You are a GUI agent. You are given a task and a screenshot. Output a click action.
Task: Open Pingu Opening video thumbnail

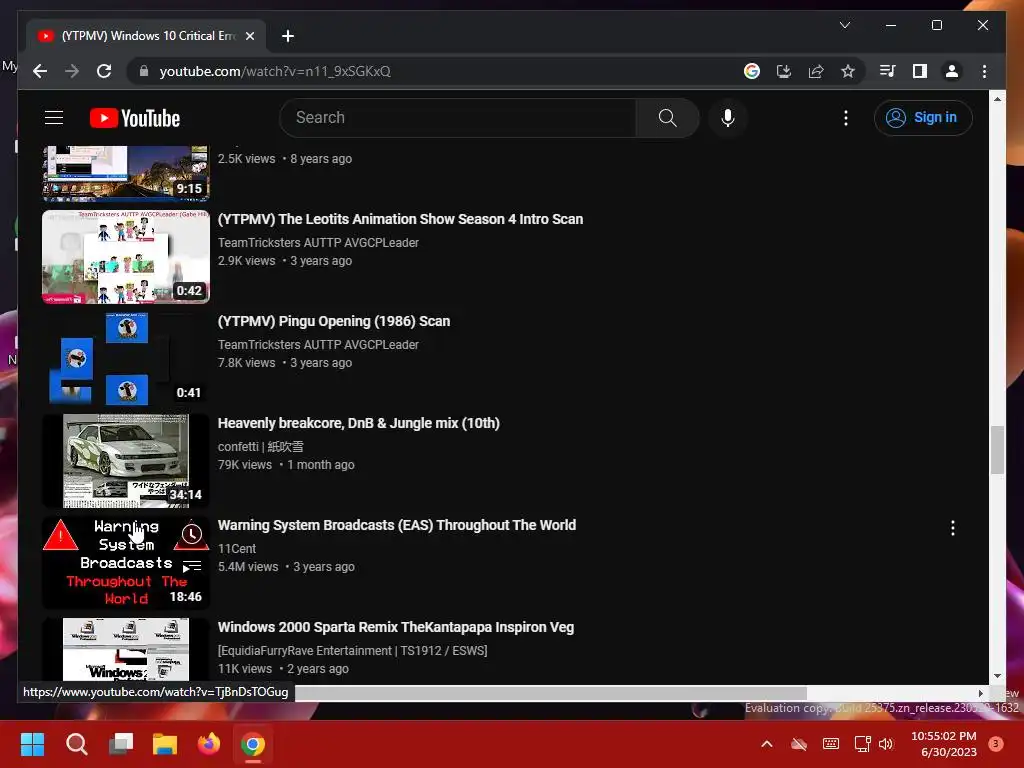126,359
